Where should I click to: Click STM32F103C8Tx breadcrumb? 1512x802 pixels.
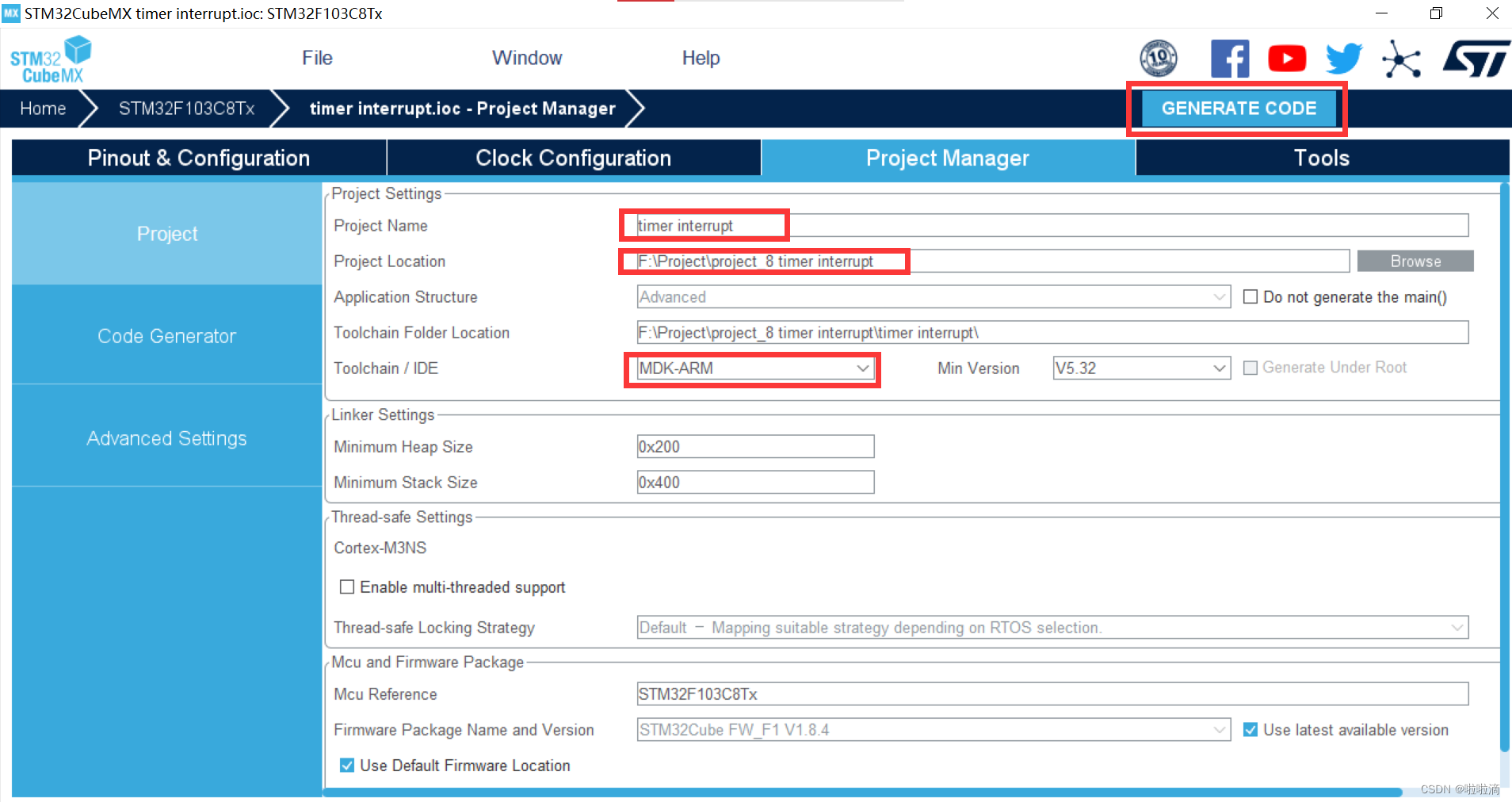187,109
